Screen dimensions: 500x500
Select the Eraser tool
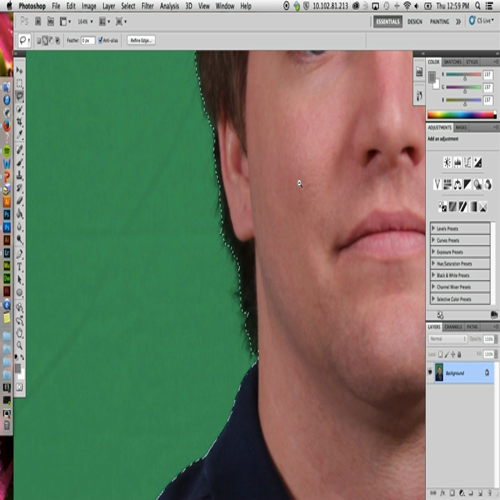point(19,201)
